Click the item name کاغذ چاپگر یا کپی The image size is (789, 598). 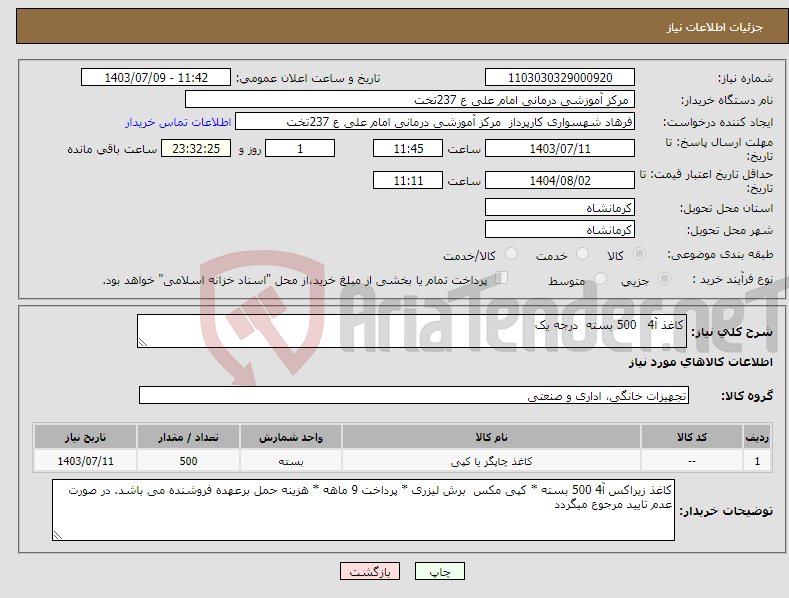point(491,461)
